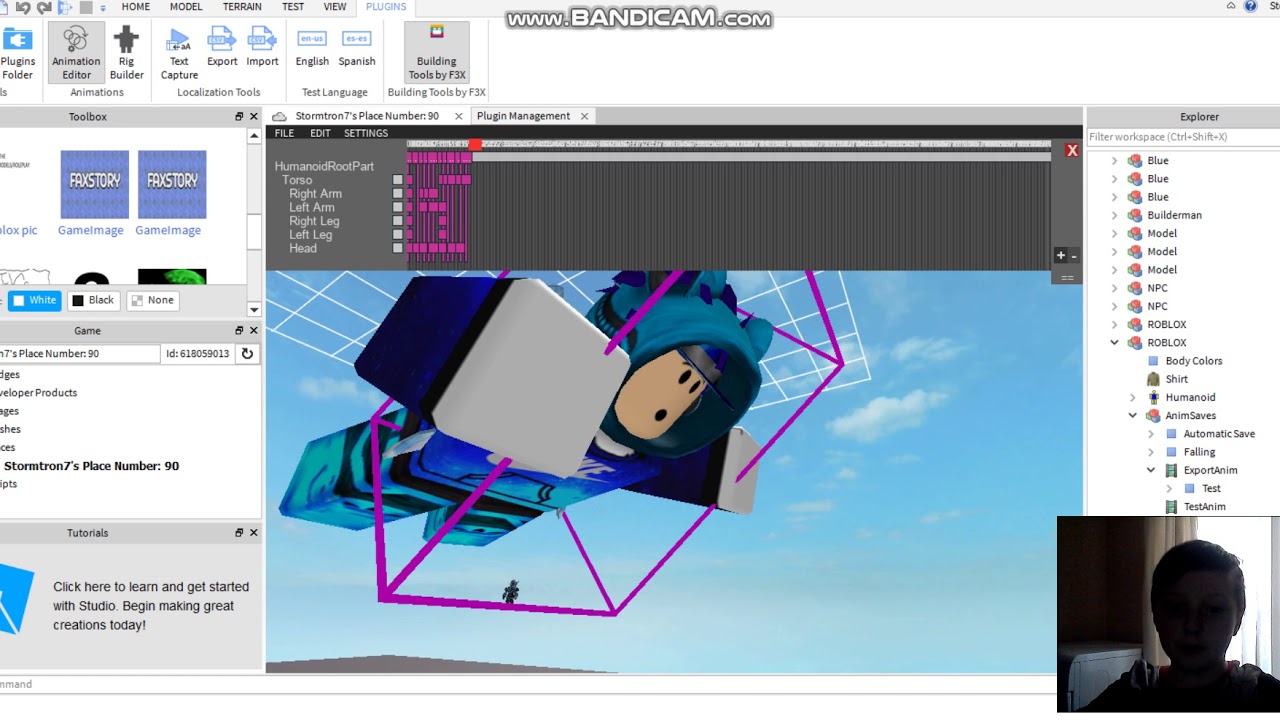The width and height of the screenshot is (1280, 720).
Task: Expand the Falling node
Action: pos(1150,452)
